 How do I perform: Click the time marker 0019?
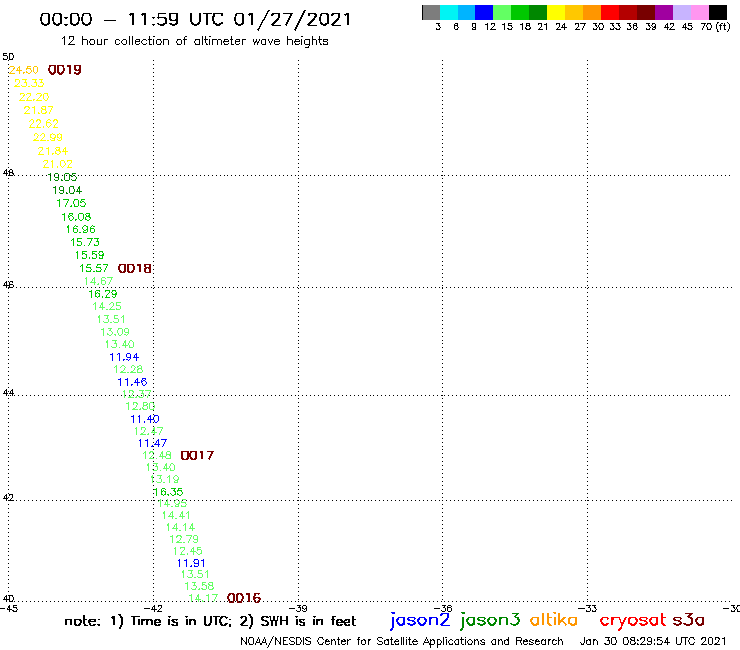[65, 70]
